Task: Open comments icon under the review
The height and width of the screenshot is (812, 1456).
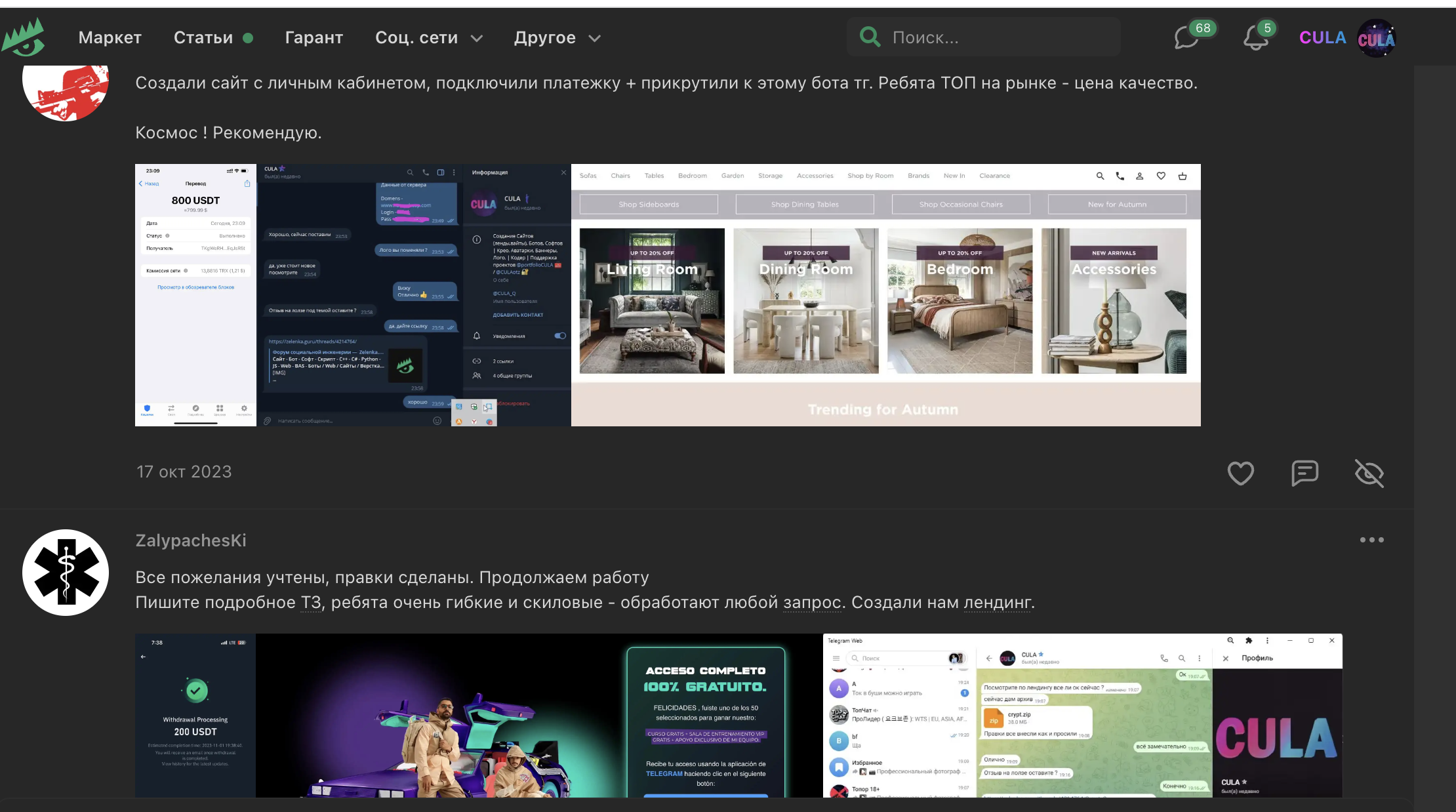Action: coord(1304,473)
